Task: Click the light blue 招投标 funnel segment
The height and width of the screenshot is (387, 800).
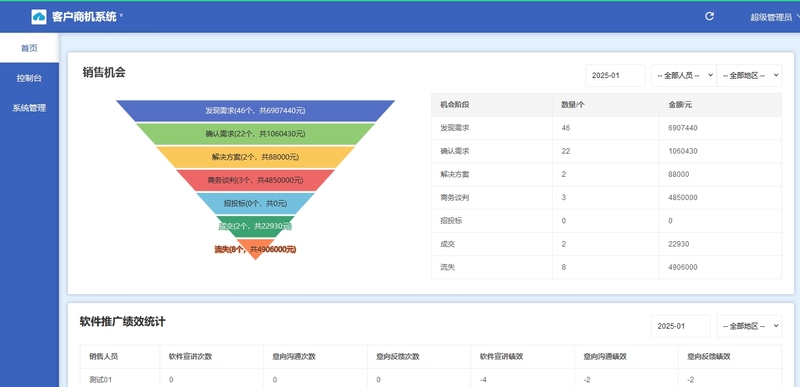Action: (255, 203)
